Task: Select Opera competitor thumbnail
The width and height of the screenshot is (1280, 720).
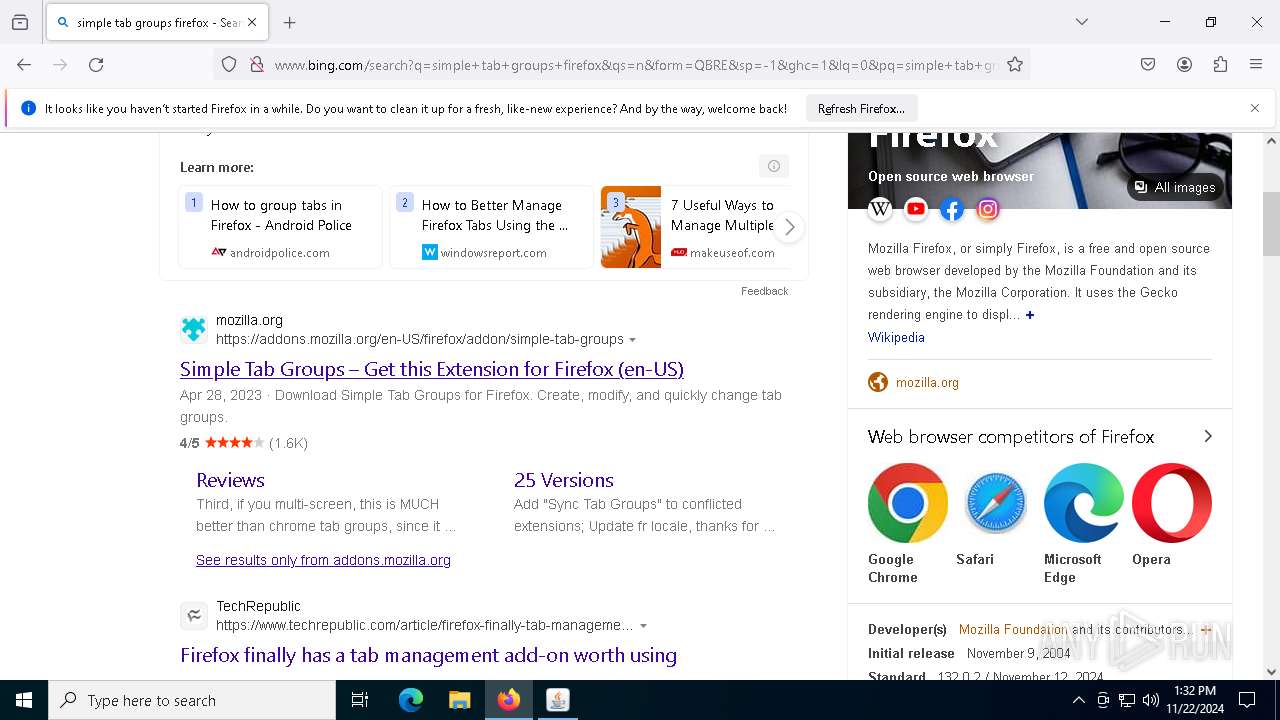Action: [1171, 503]
